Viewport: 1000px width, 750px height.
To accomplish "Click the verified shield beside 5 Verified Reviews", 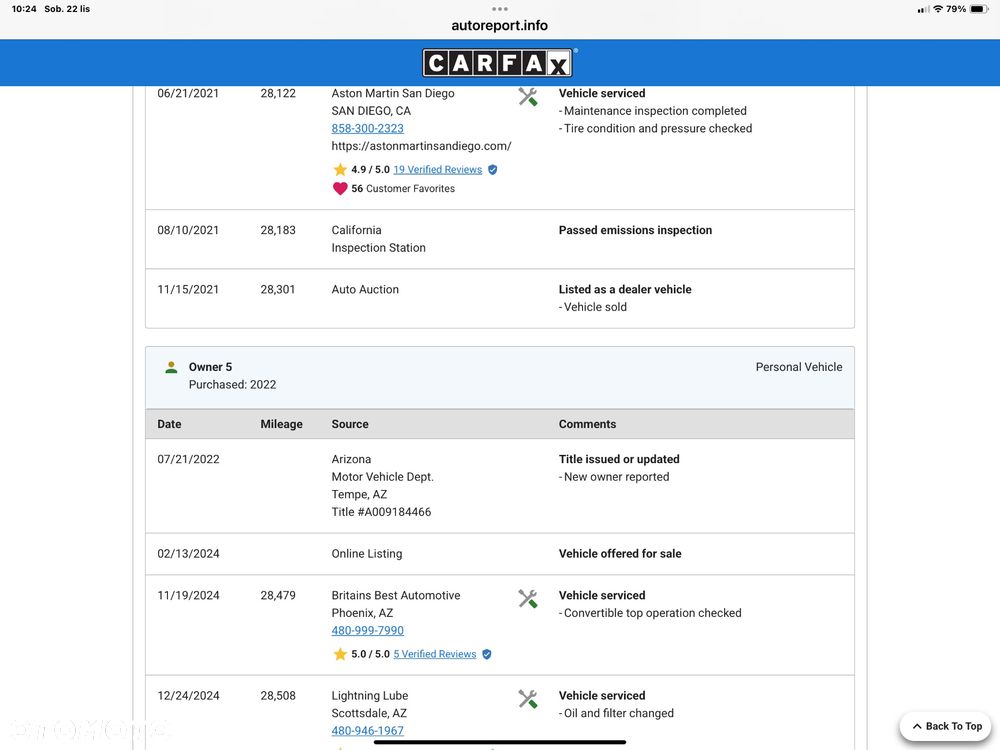I will pos(487,654).
